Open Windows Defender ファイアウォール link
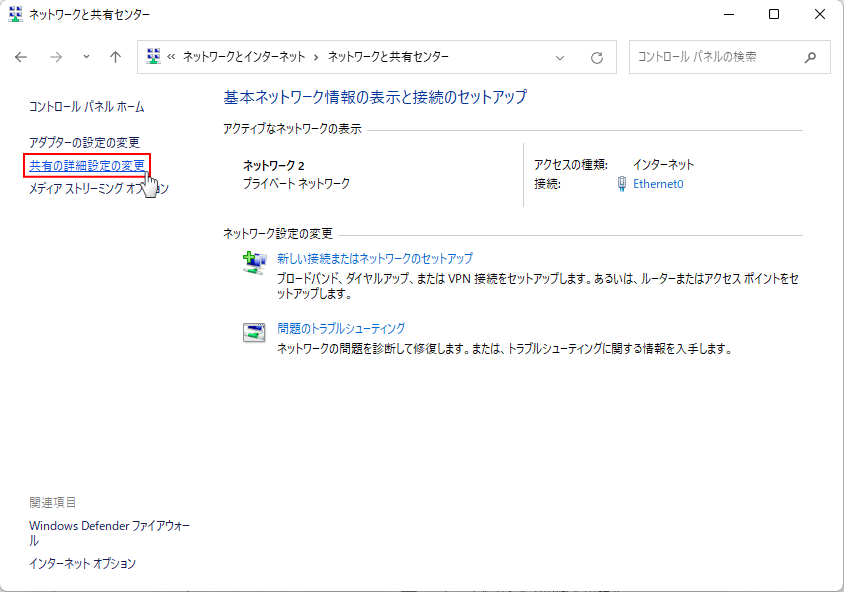Image resolution: width=844 pixels, height=592 pixels. [109, 533]
